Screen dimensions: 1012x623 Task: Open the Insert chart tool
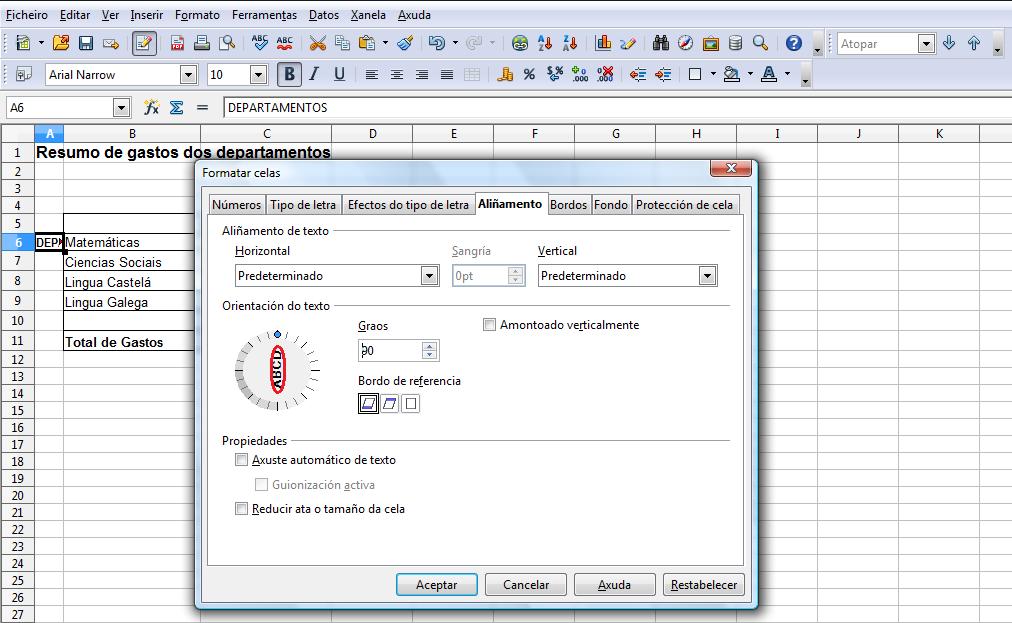point(603,44)
